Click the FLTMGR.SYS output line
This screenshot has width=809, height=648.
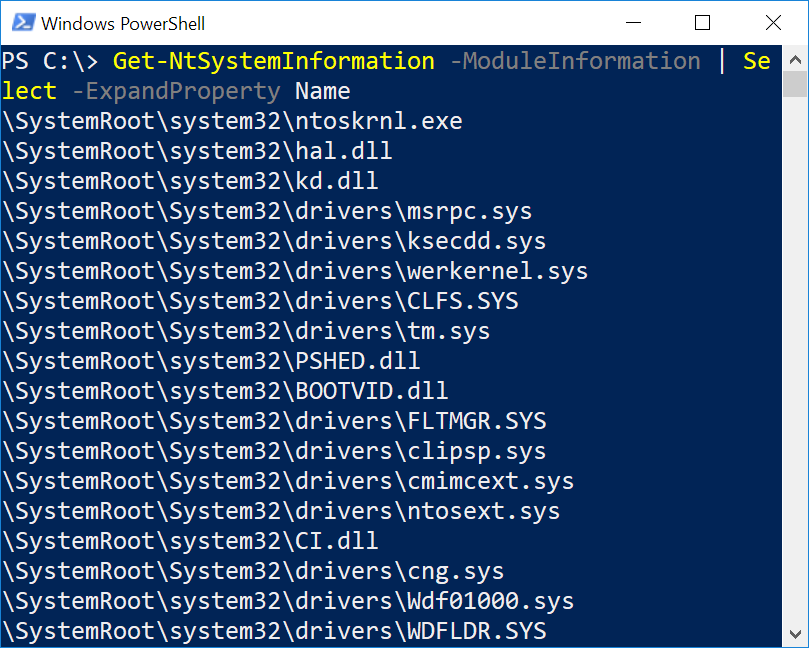click(x=274, y=421)
